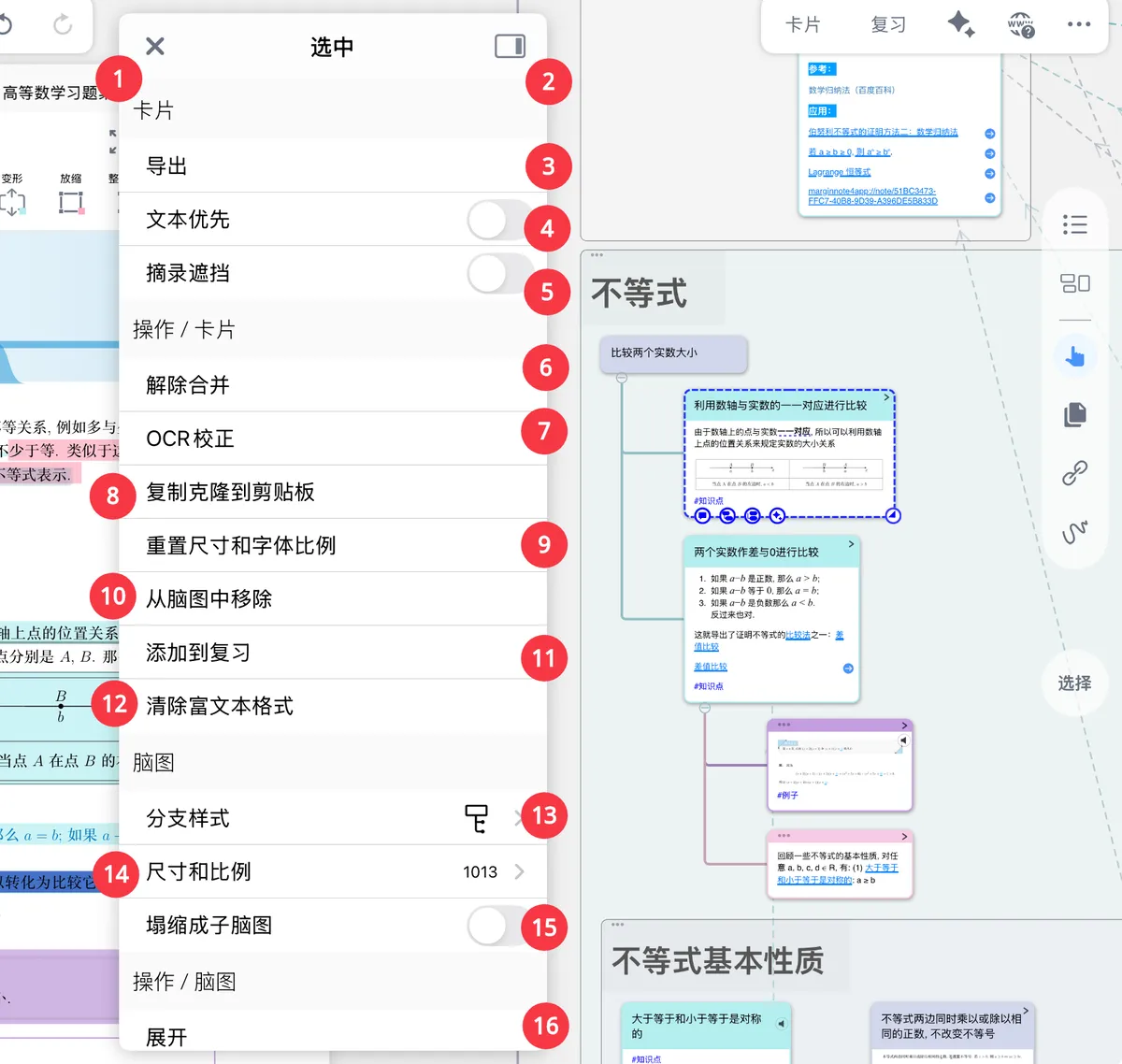The width and height of the screenshot is (1122, 1064).
Task: Open the AI sparkle assistant icon
Action: [961, 24]
